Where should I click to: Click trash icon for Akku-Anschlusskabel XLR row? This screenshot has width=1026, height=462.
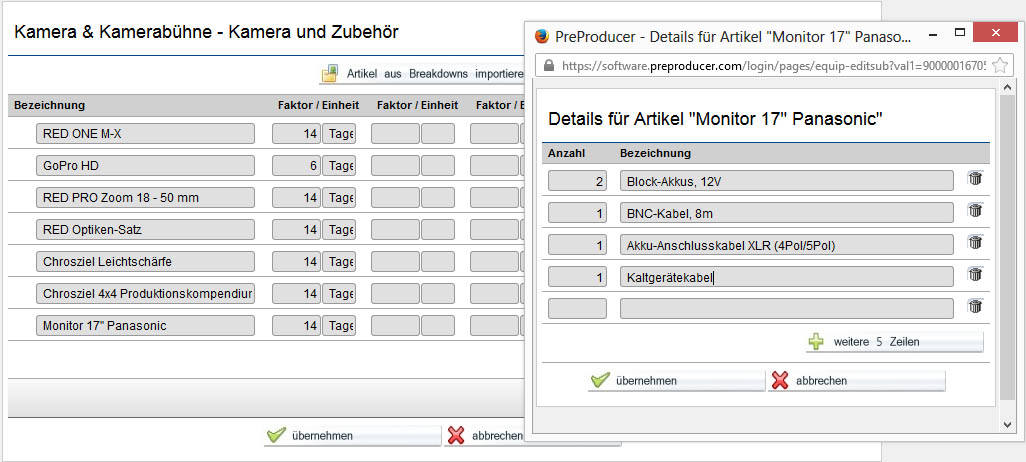click(x=975, y=243)
